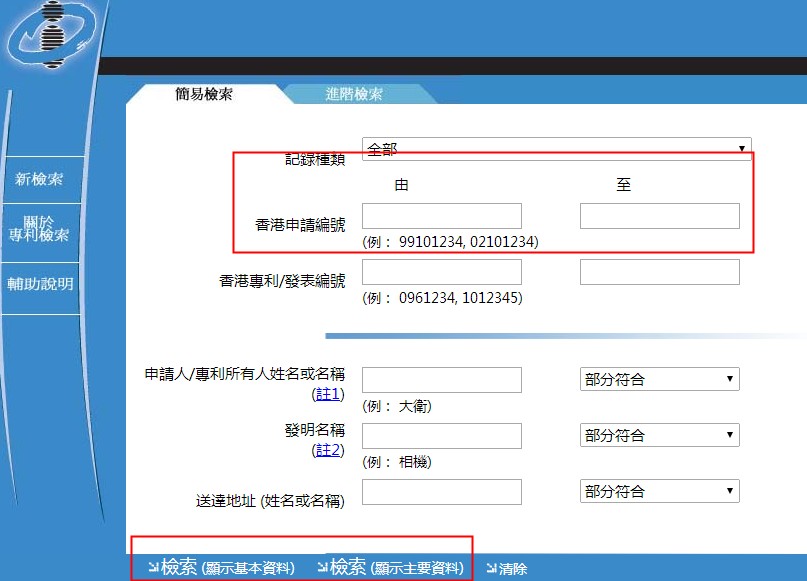
Task: Open the 部分符合 dropdown for 發明名稱
Action: (x=660, y=435)
